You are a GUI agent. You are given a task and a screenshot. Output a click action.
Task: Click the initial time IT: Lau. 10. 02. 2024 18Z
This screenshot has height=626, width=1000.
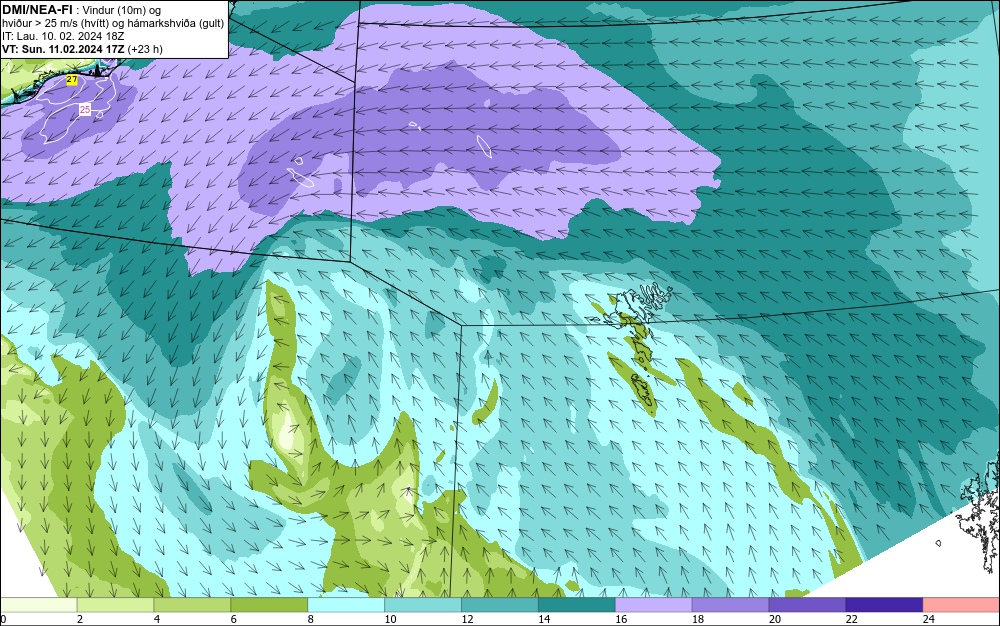tap(62, 36)
